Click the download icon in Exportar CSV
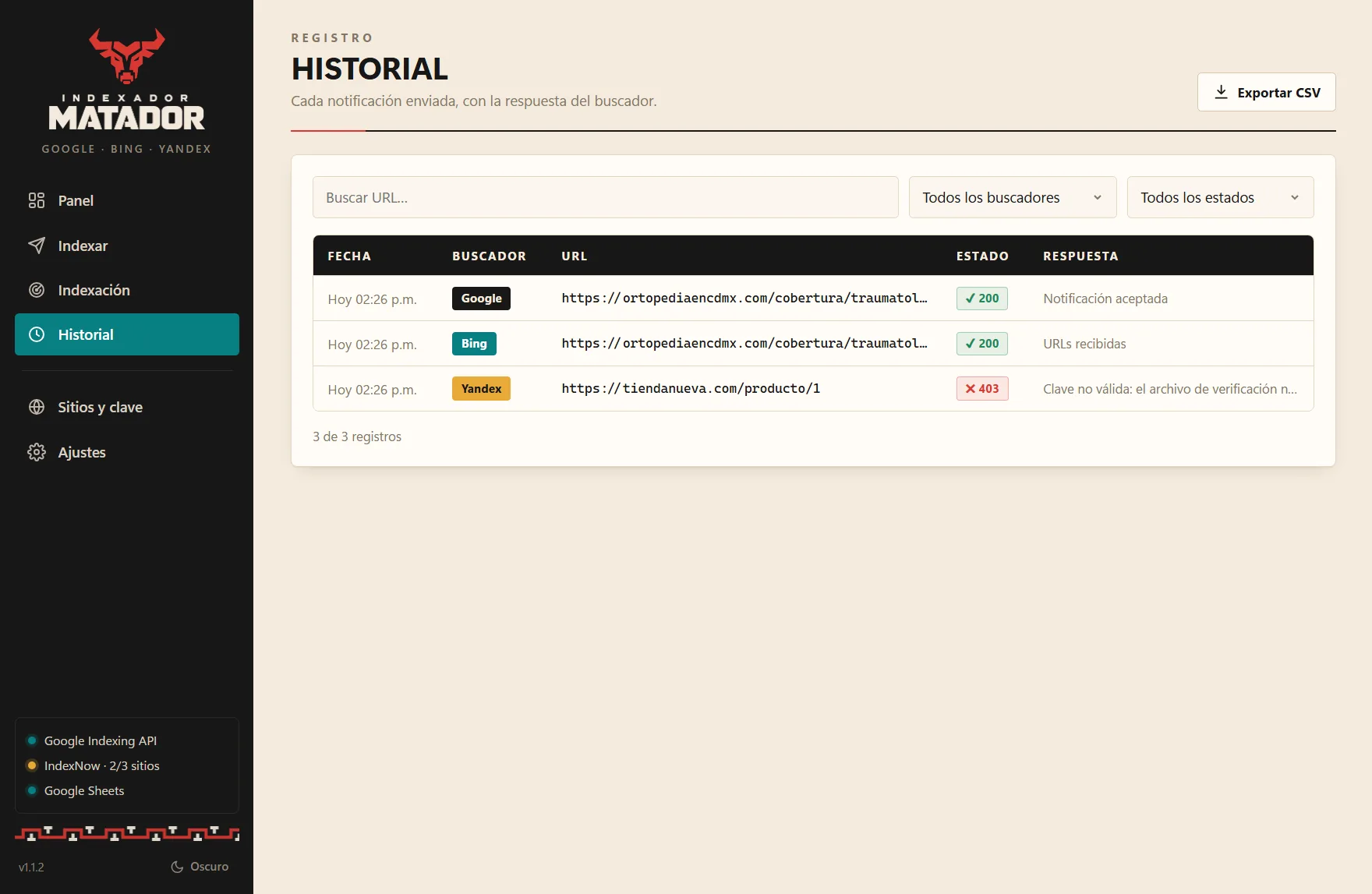Image resolution: width=1372 pixels, height=894 pixels. 1221,92
